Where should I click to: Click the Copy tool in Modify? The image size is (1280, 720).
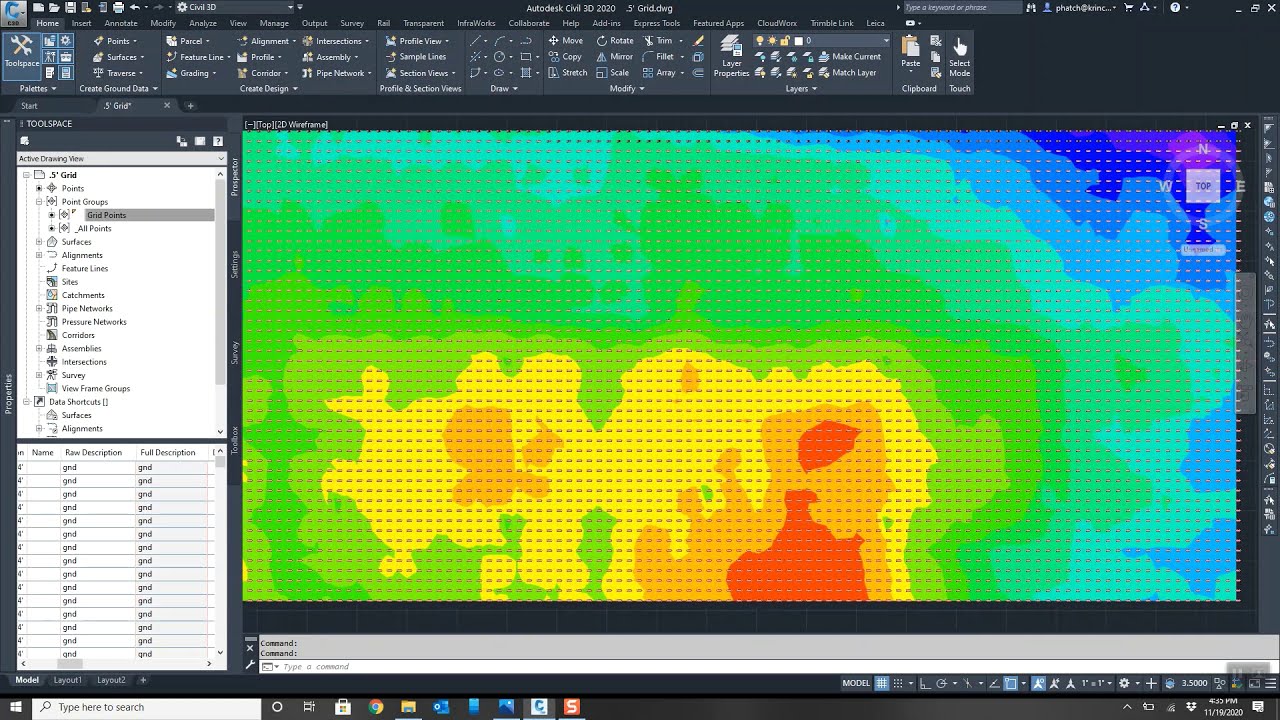coord(565,57)
